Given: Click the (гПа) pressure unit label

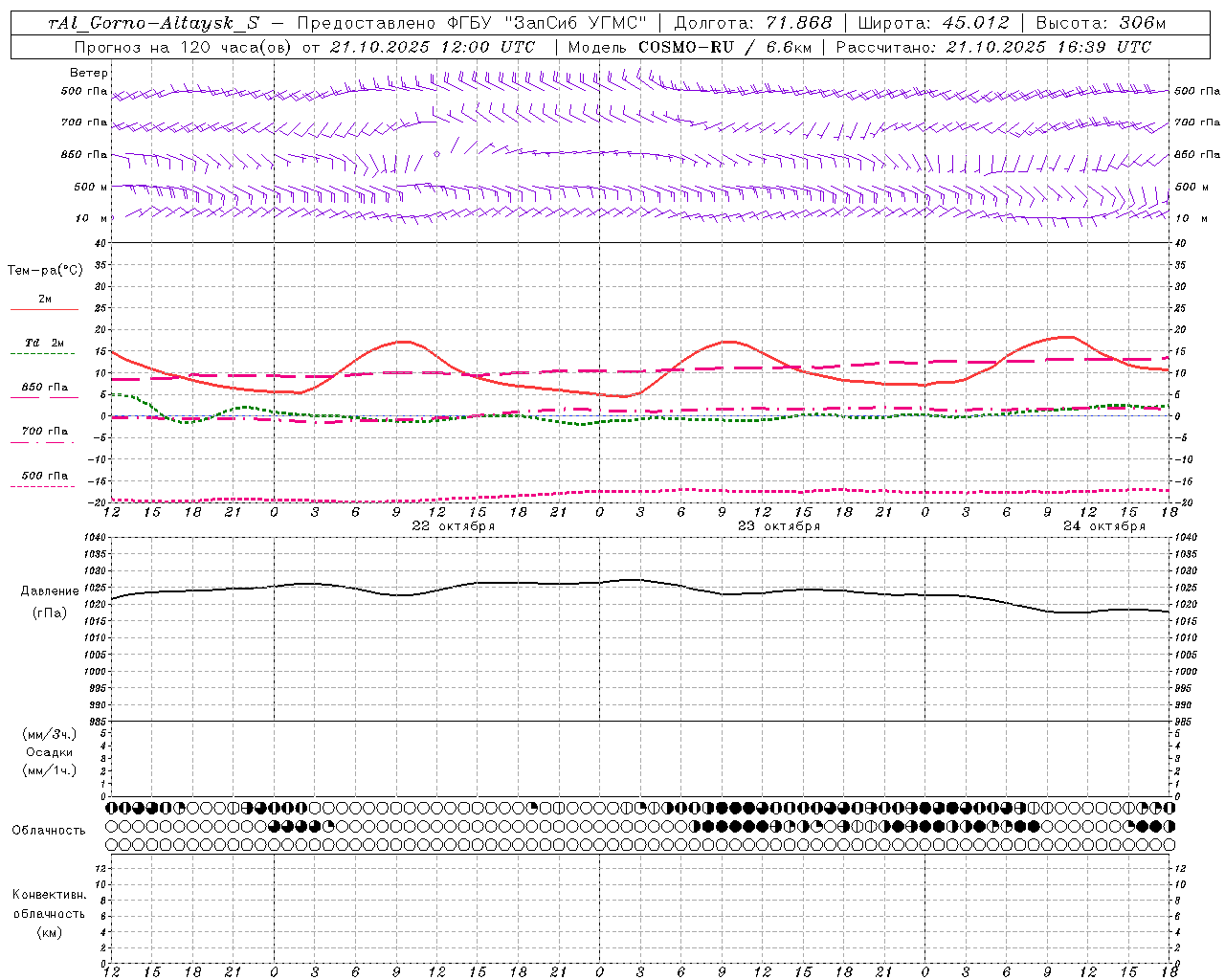Looking at the screenshot, I should click(x=50, y=613).
